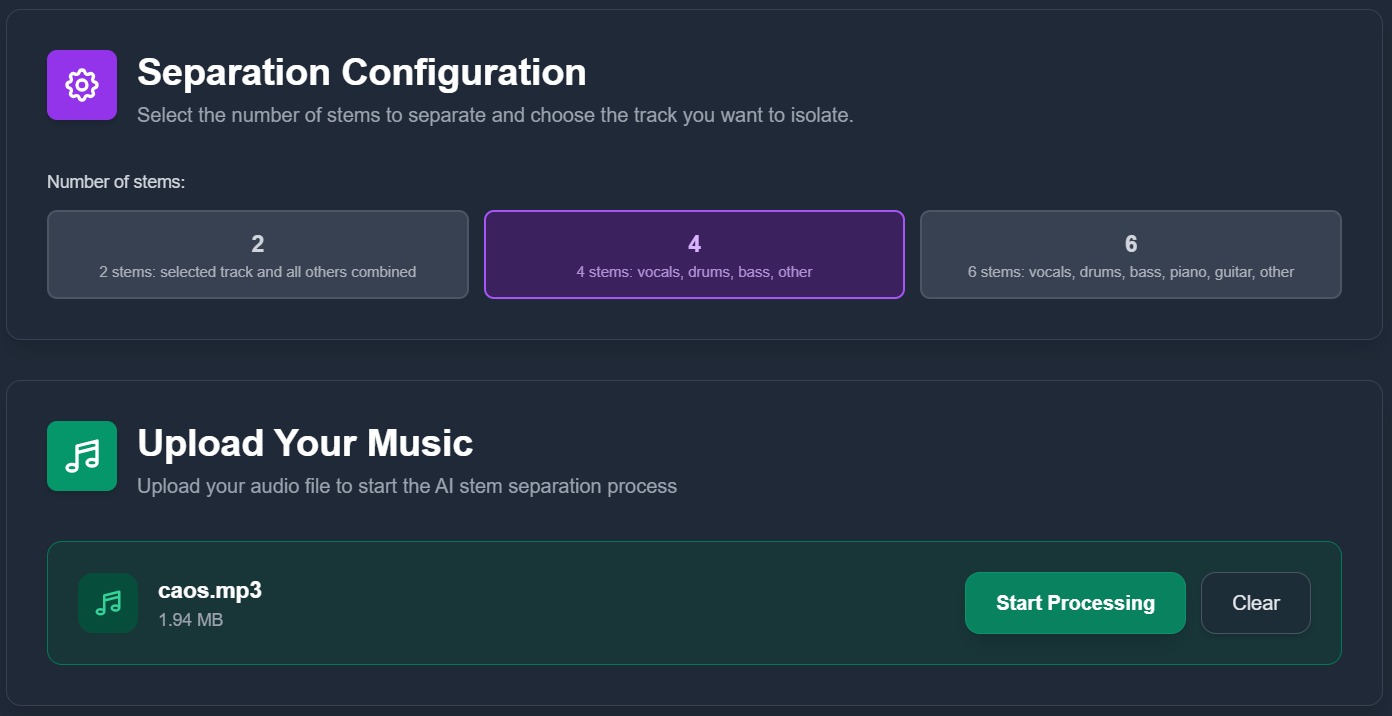The image size is (1392, 716).
Task: Click the Upload Your Music heading
Action: (306, 442)
